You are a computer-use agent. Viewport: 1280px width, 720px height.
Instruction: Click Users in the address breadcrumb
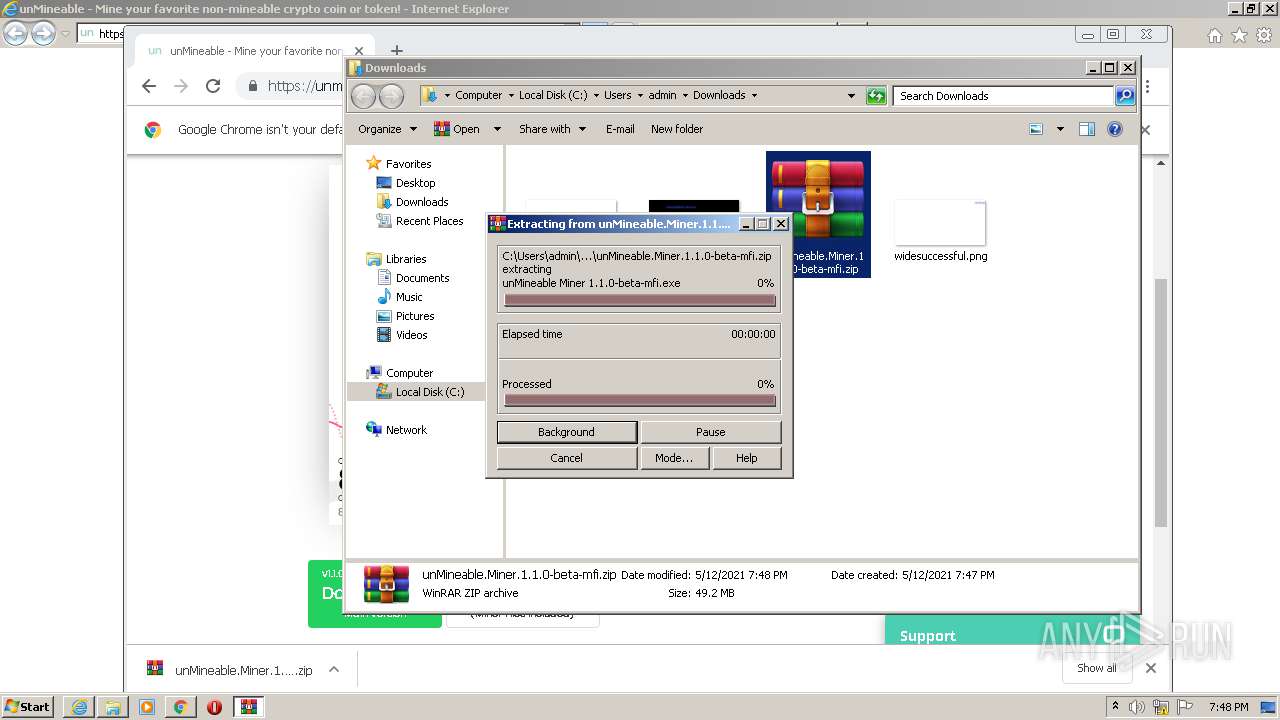point(617,95)
